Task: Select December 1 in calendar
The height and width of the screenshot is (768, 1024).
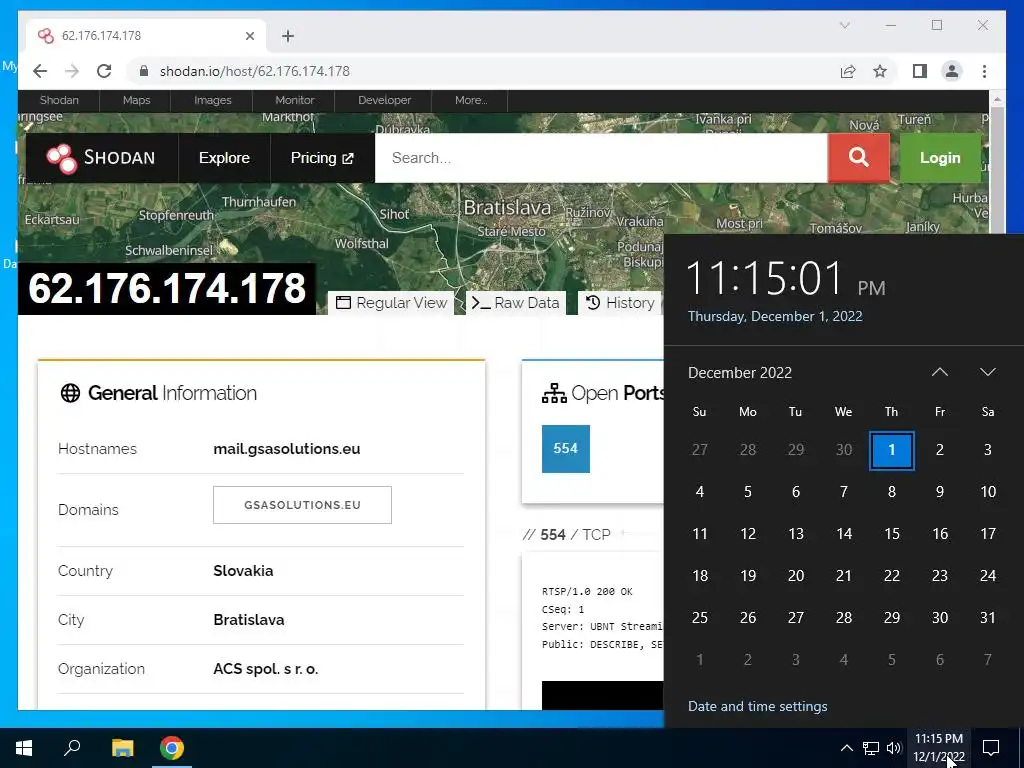Action: [x=891, y=450]
